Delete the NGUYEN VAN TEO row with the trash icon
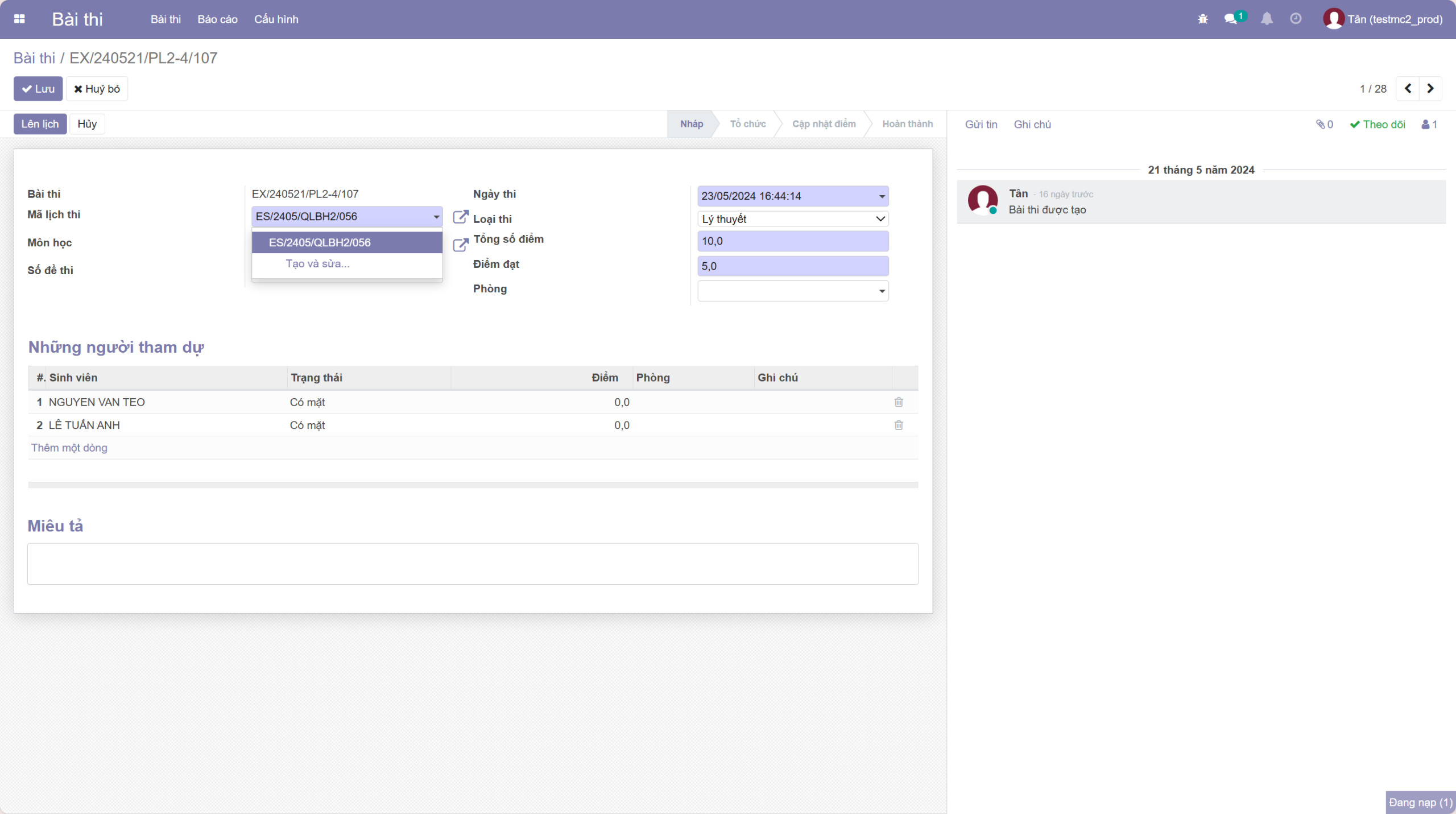Screen dimensions: 1456x814 pos(899,402)
